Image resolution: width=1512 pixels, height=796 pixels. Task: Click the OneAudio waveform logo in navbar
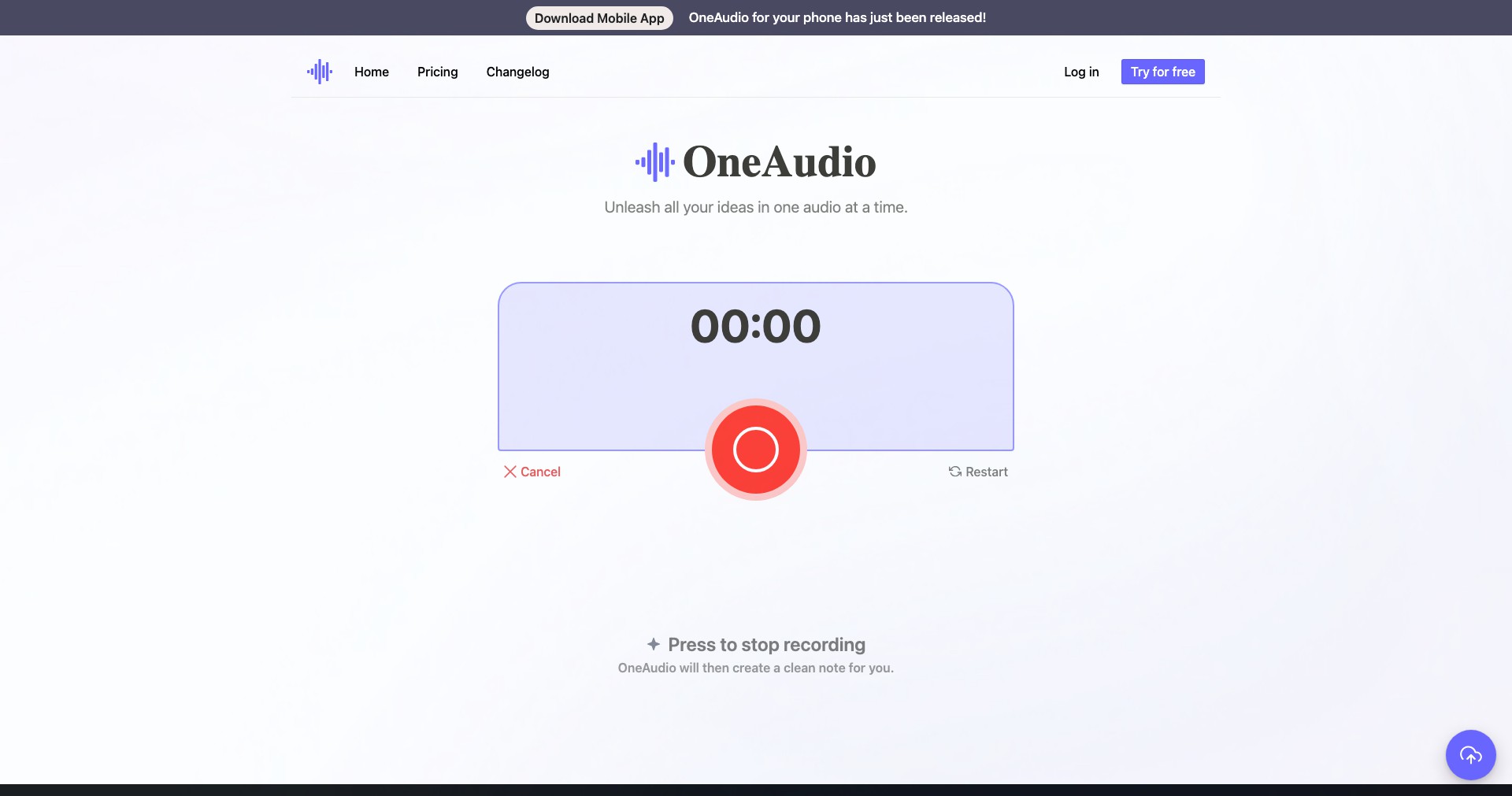pos(320,72)
